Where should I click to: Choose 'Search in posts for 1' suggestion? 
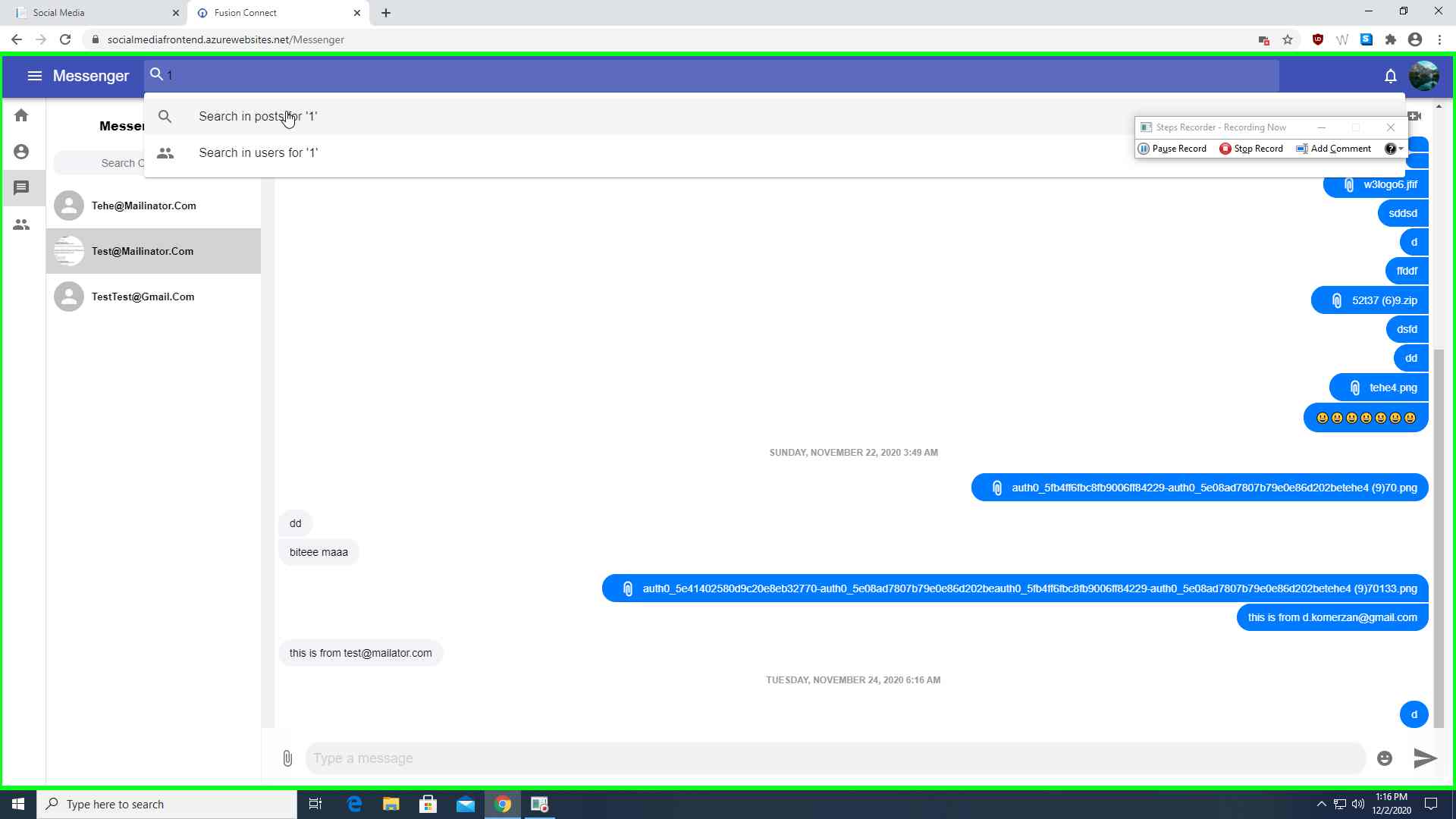tap(774, 116)
